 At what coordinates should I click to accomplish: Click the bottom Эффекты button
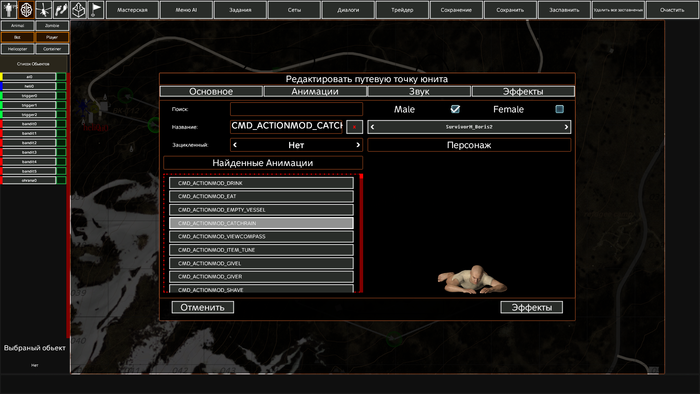531,307
